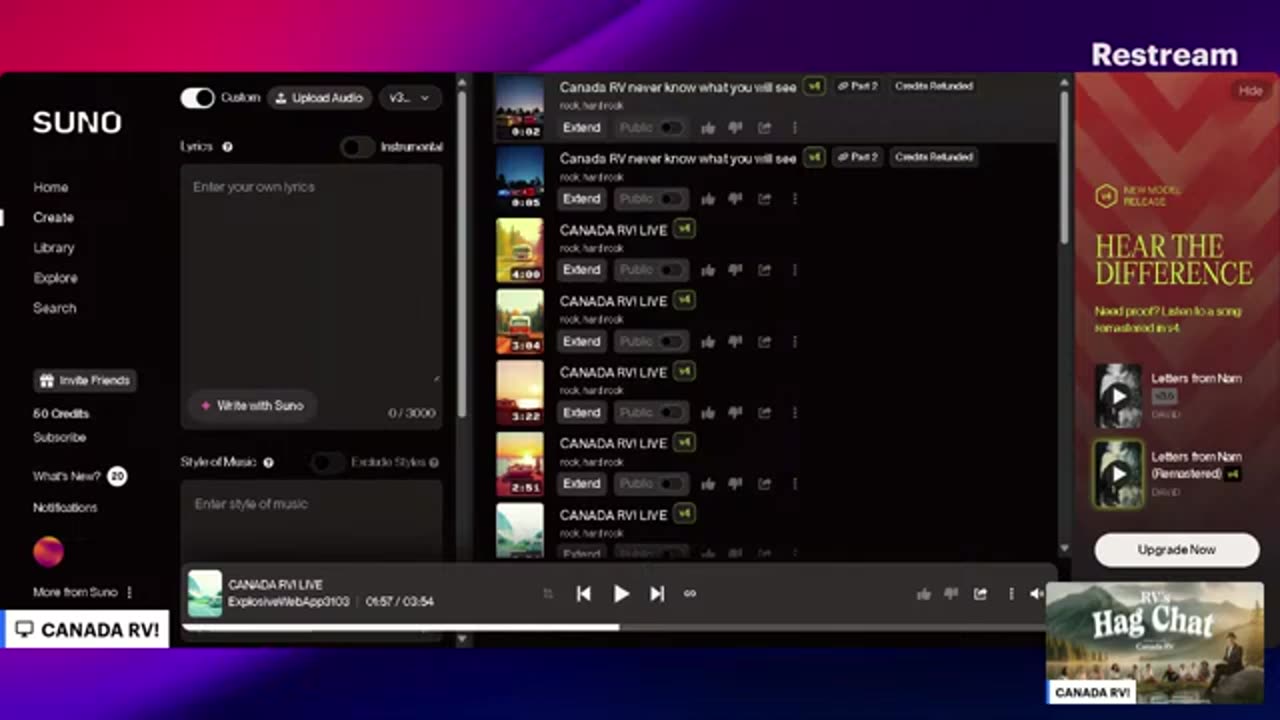The height and width of the screenshot is (720, 1280).
Task: Go to Home in the sidebar
Action: pyautogui.click(x=51, y=187)
